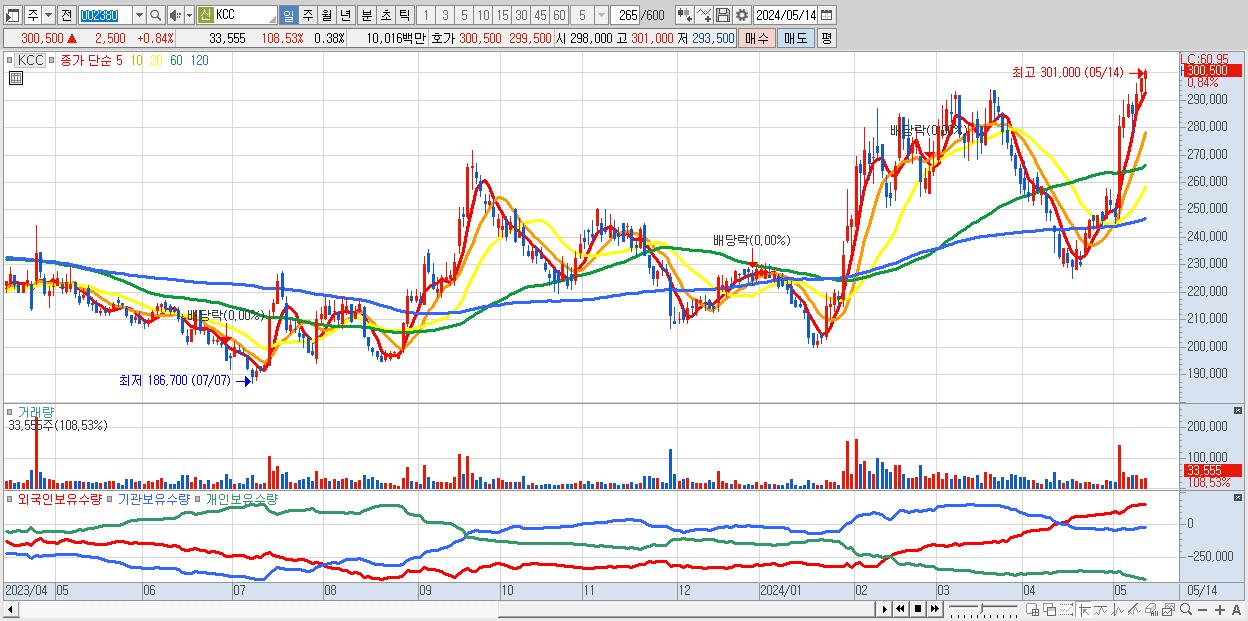Select the 초 second period toggle
This screenshot has width=1248, height=621.
coord(384,15)
